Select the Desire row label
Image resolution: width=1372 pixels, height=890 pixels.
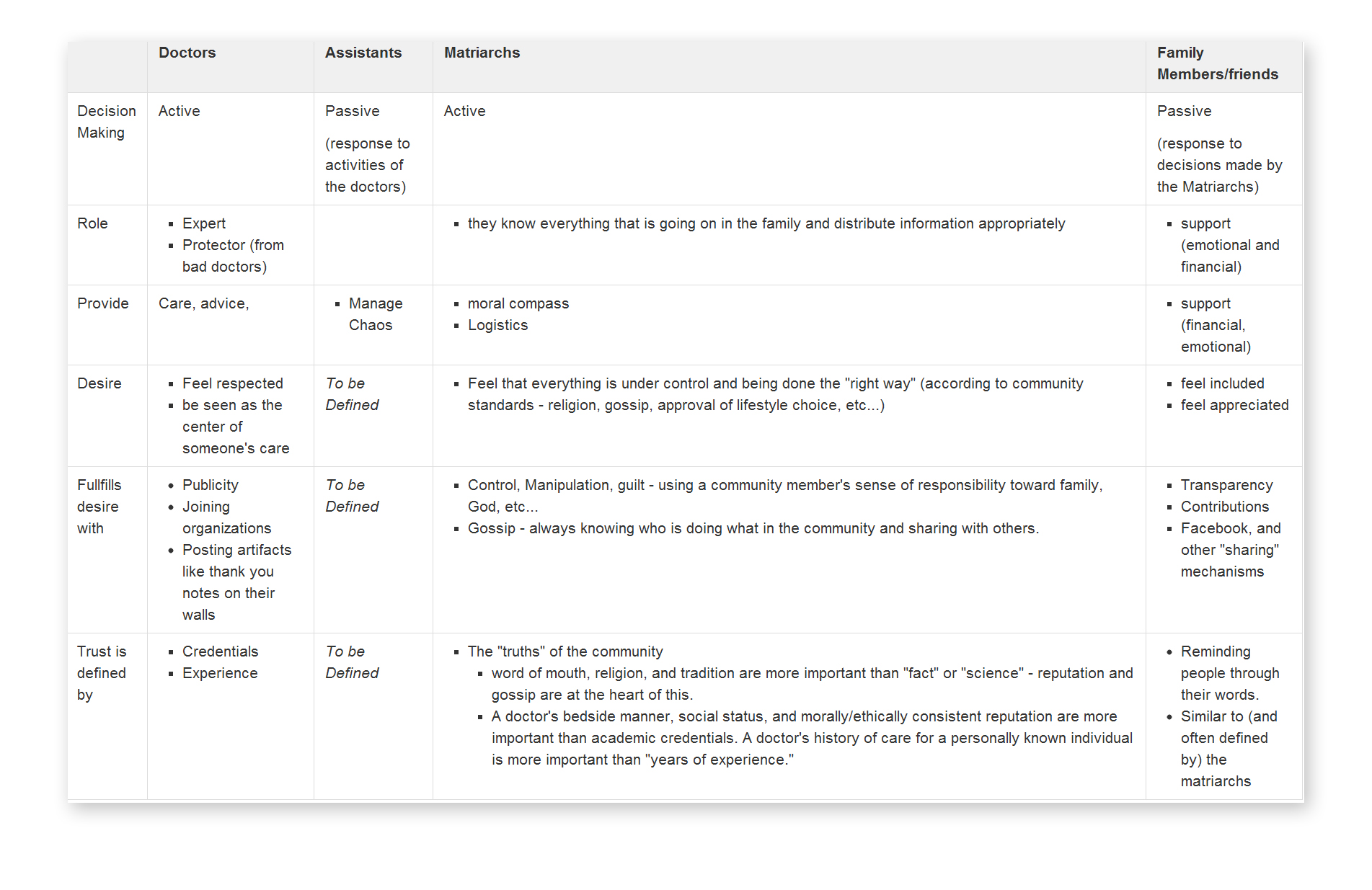point(99,383)
